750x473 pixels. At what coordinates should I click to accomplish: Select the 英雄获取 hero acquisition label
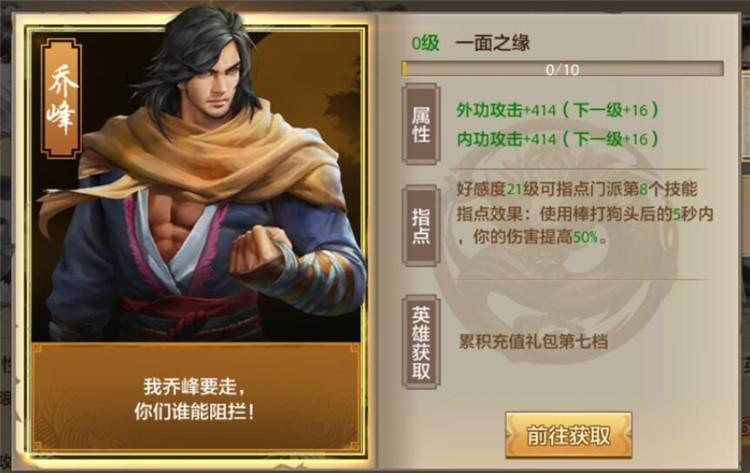coord(421,342)
